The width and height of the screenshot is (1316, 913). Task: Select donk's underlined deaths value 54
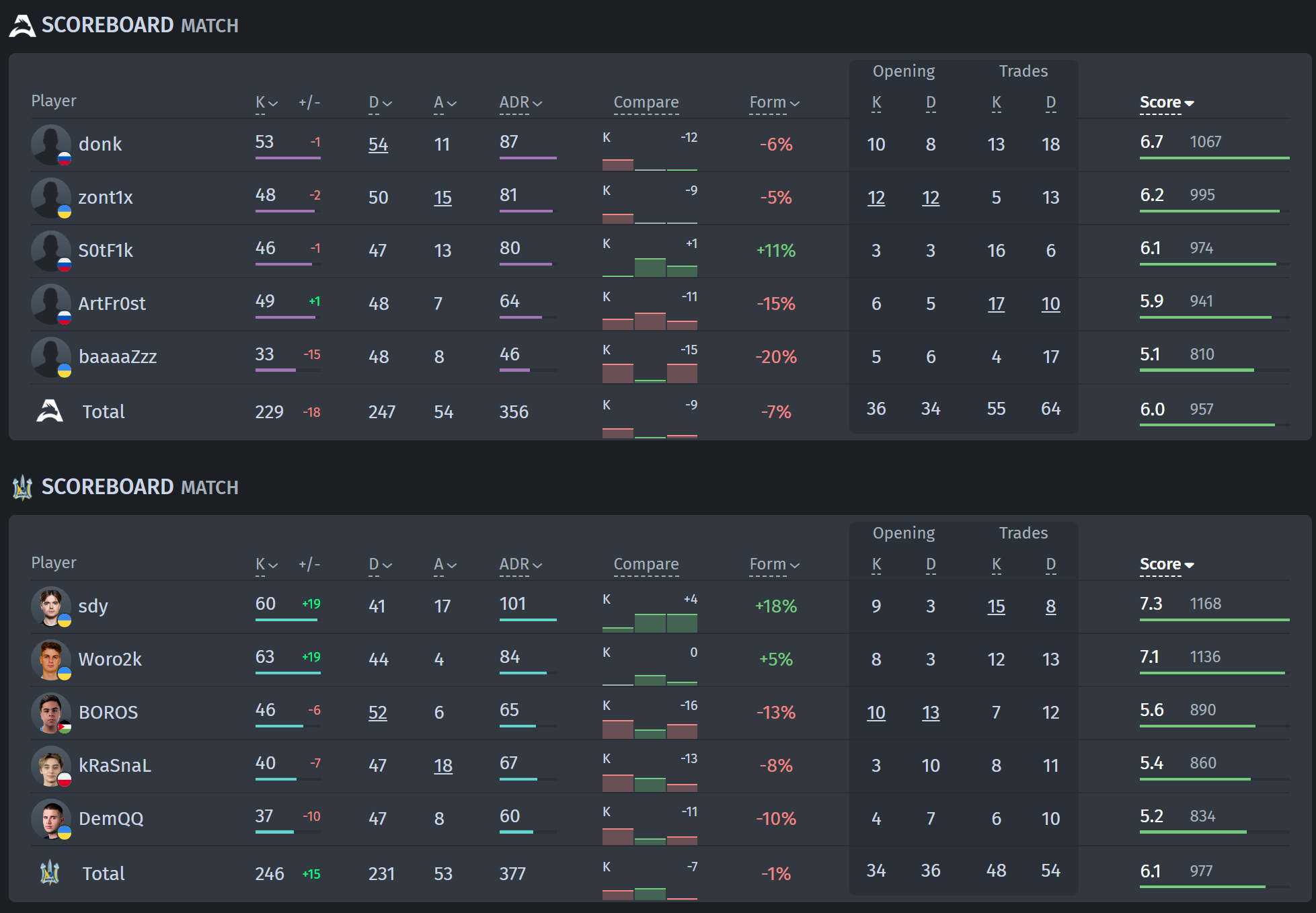click(379, 145)
